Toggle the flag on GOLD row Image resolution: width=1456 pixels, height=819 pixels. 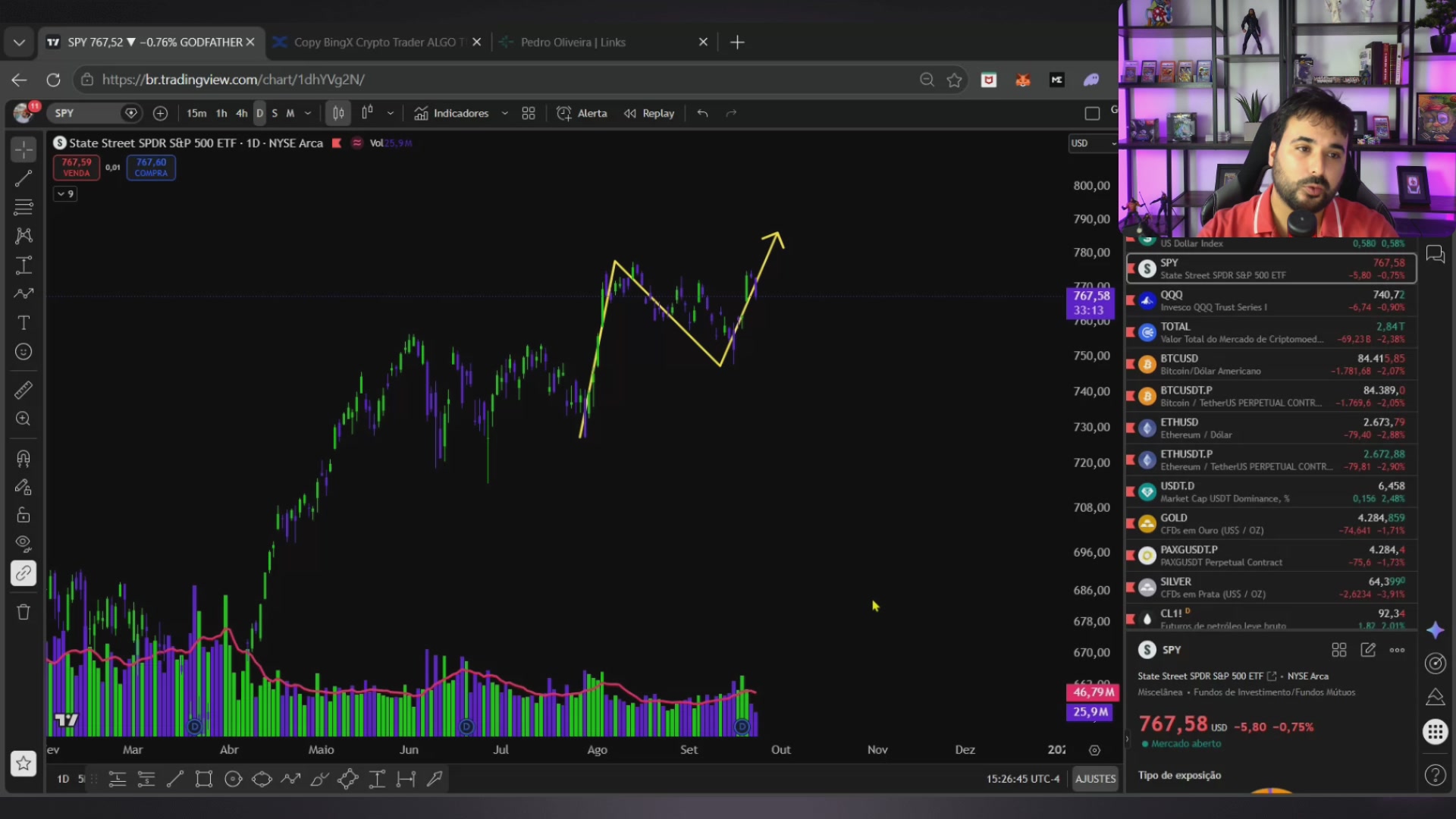[x=1131, y=524]
